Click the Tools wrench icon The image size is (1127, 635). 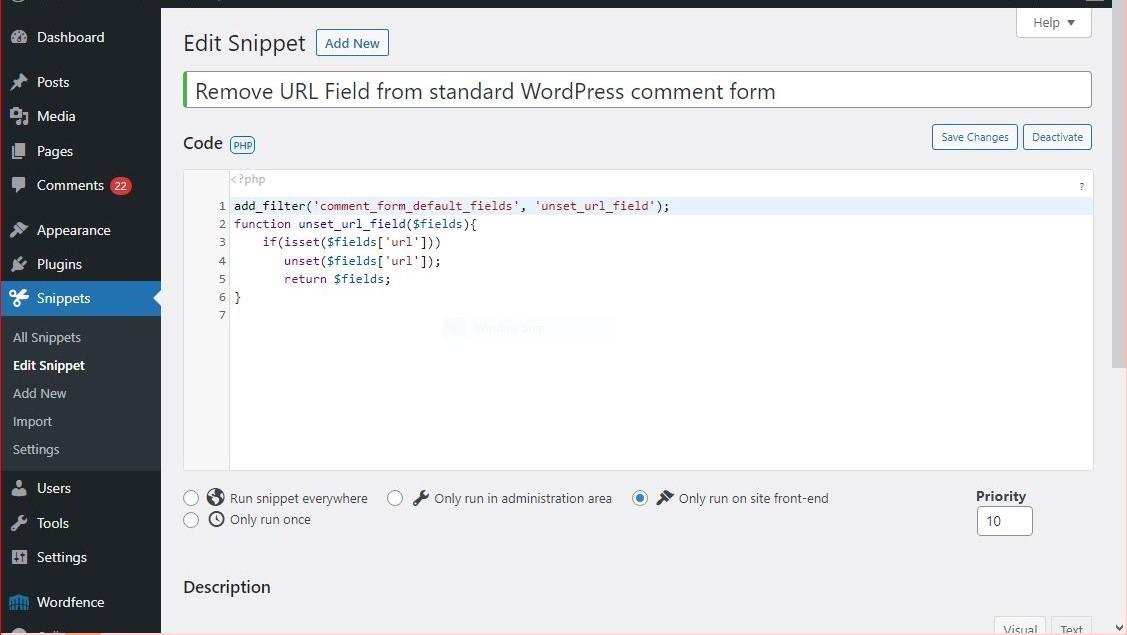19,523
